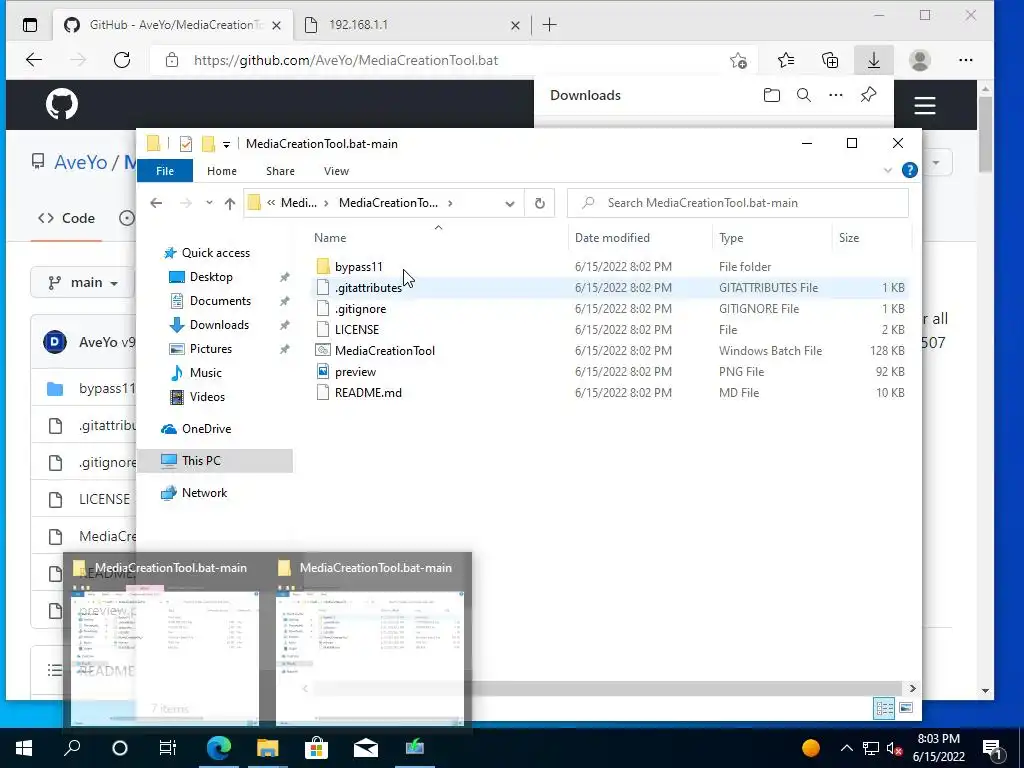Image resolution: width=1024 pixels, height=768 pixels.
Task: Go to Desktop in navigation pane
Action: pyautogui.click(x=211, y=277)
